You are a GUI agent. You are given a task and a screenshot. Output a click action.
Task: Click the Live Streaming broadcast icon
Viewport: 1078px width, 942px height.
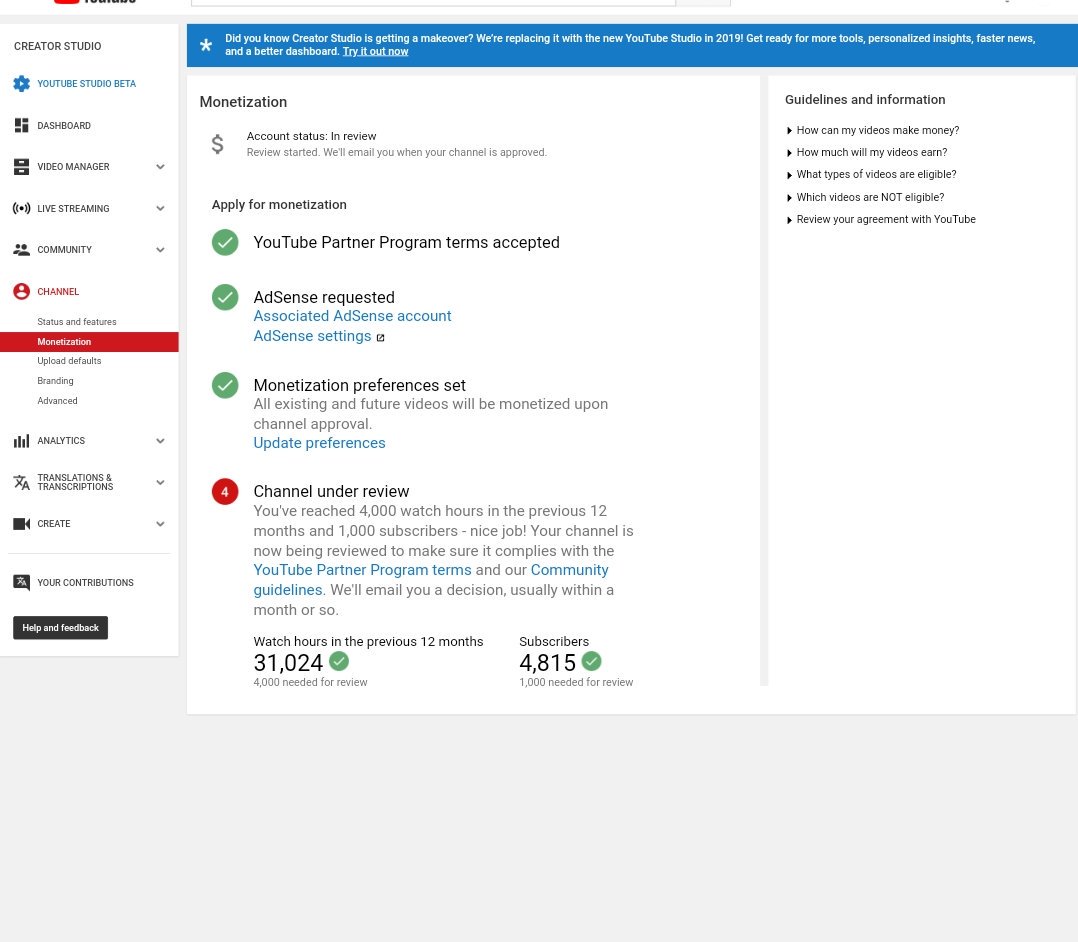click(x=21, y=208)
